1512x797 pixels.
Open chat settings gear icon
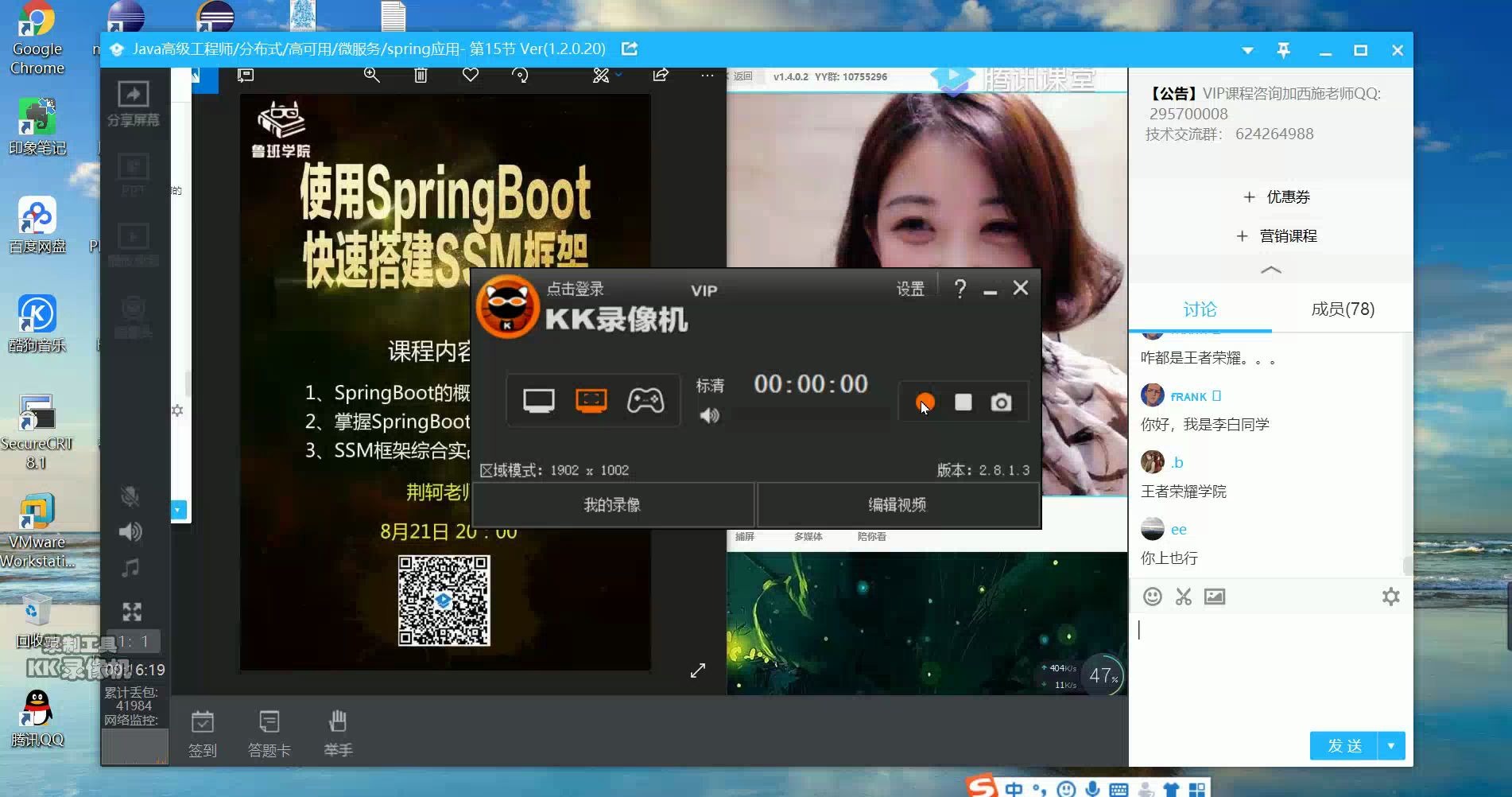(1390, 597)
